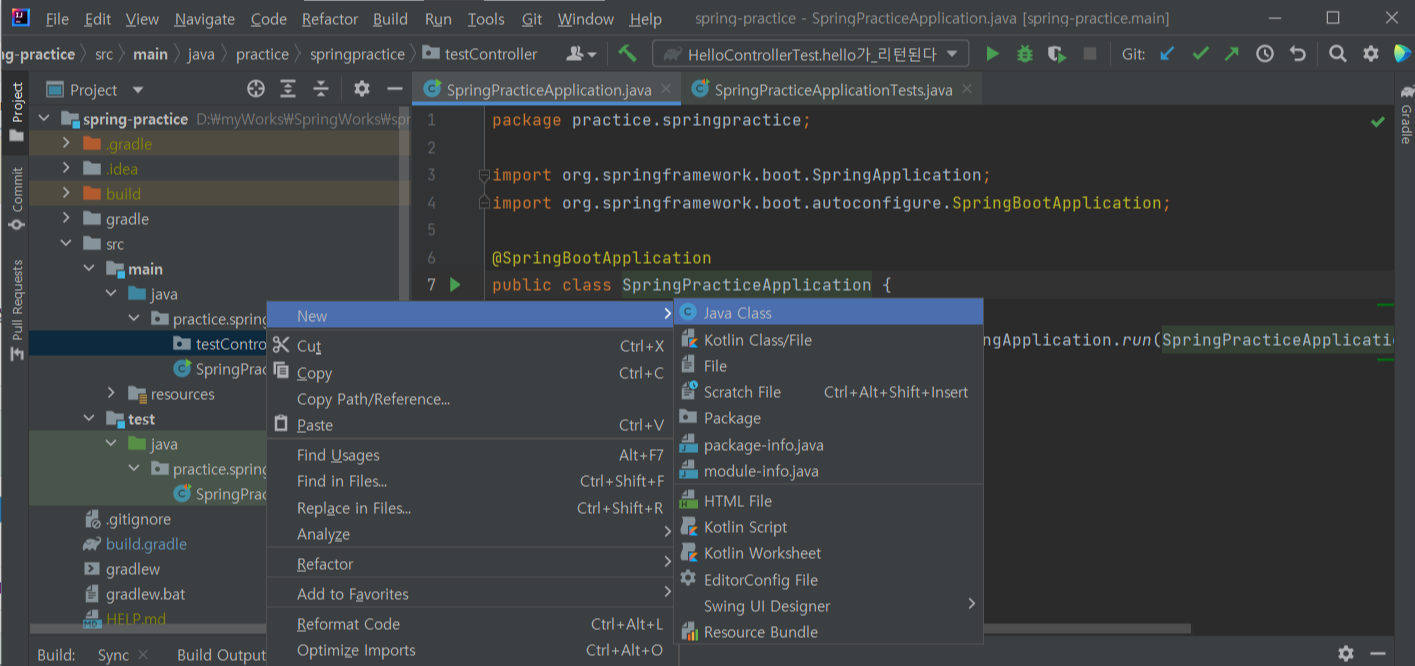Run the selected configuration with green play icon

tap(992, 54)
